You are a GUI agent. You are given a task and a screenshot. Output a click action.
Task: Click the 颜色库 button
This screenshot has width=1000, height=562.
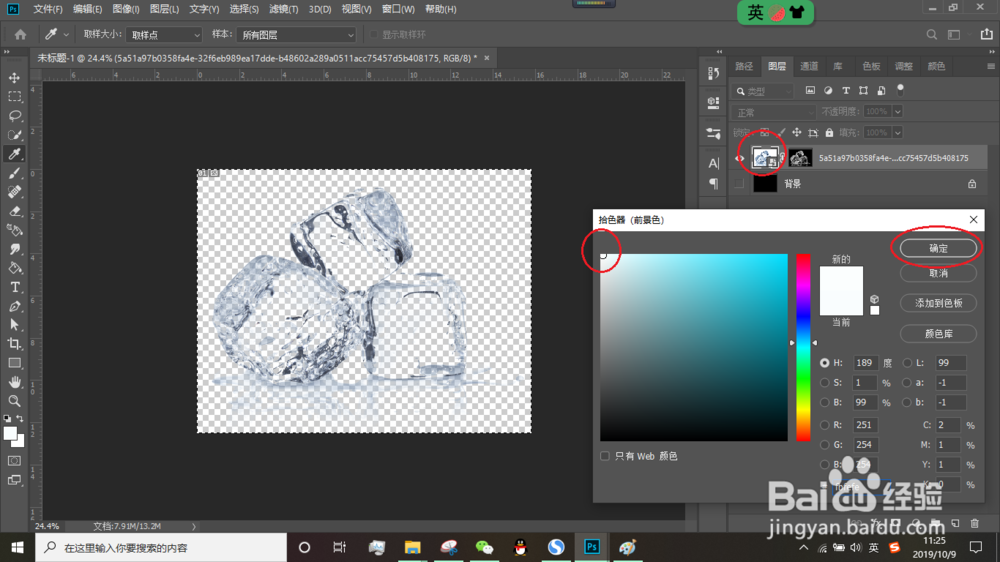click(938, 334)
